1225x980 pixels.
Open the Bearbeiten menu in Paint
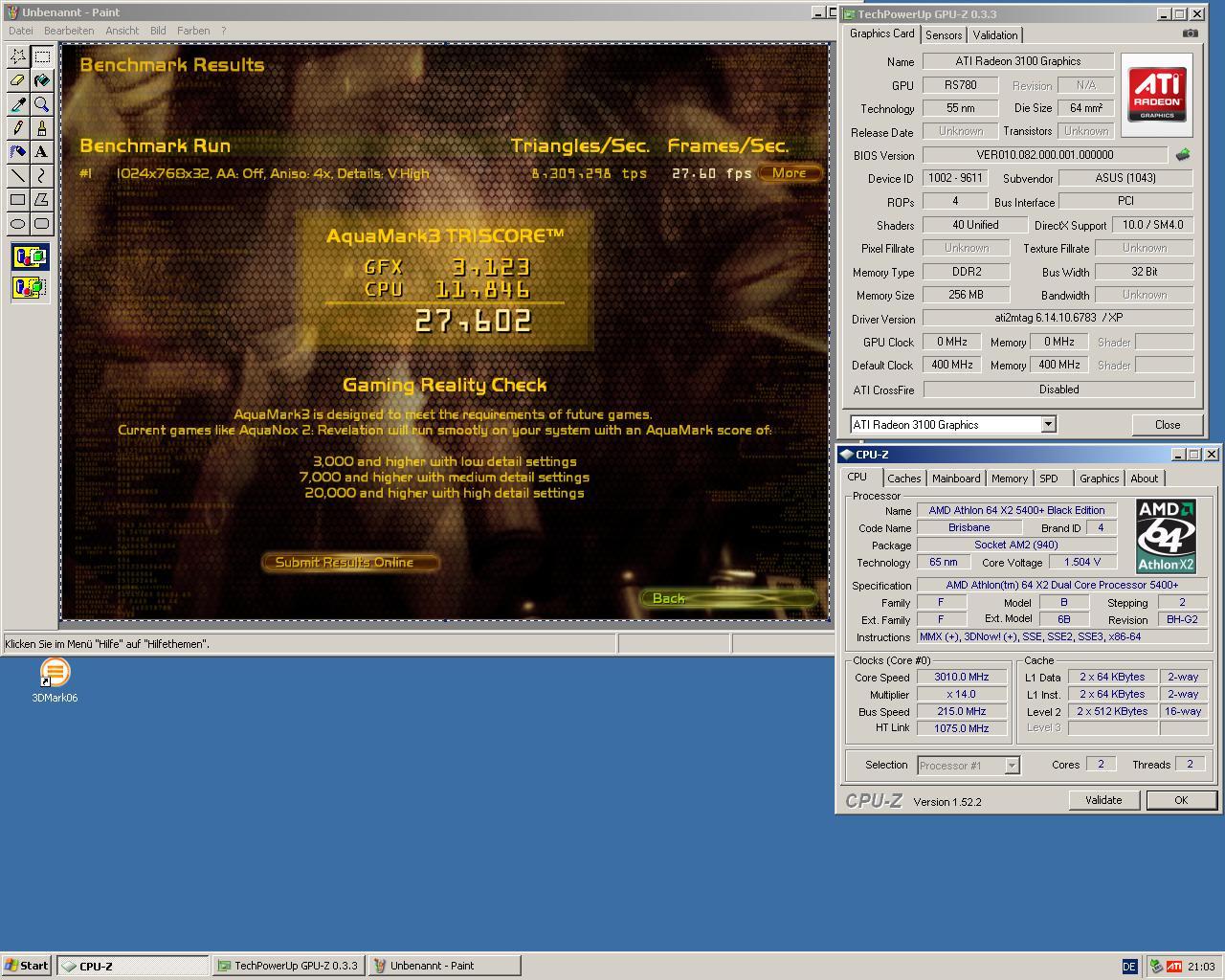coord(69,31)
